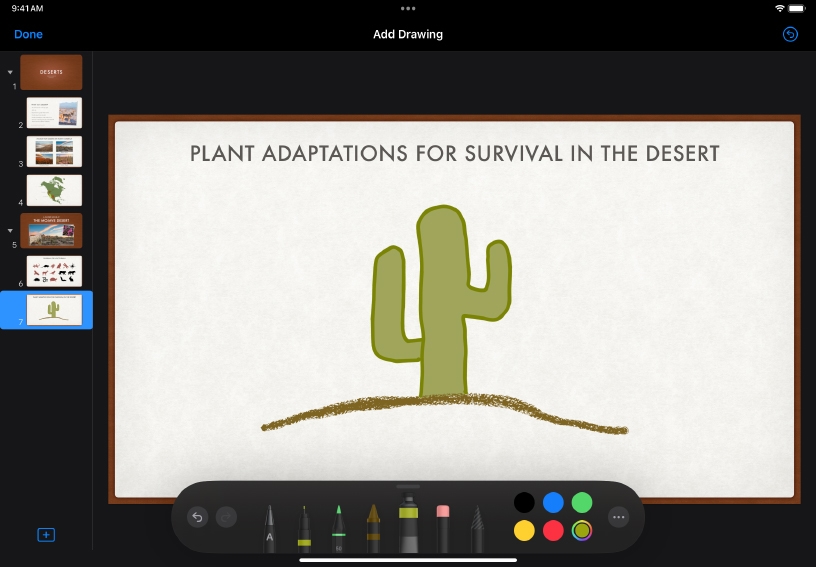
Task: Open the multitasking dots at the top center
Action: point(408,8)
